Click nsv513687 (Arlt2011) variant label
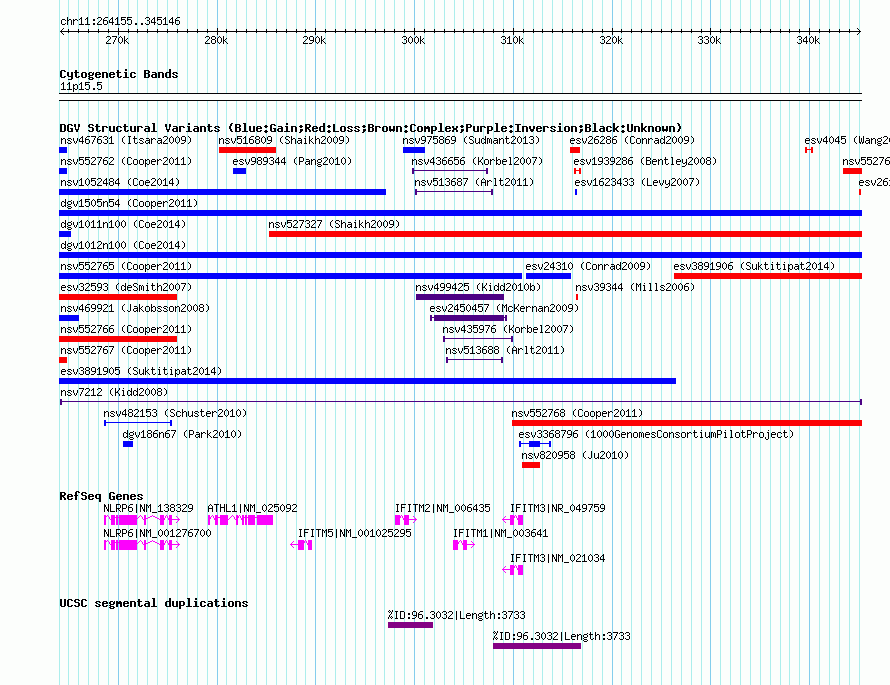Screen dimensions: 890x685 (474, 182)
